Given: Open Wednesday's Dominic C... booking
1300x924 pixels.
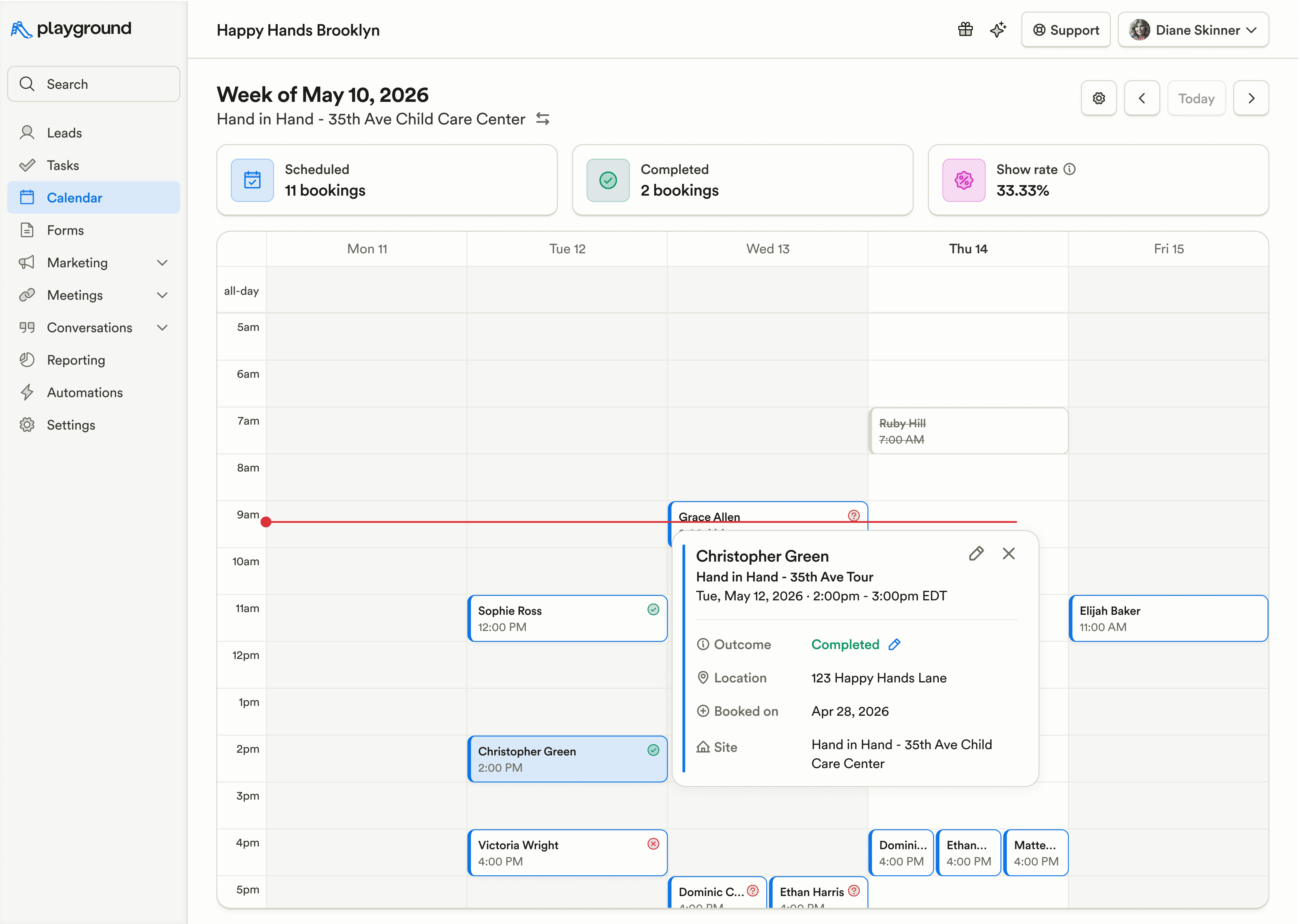Looking at the screenshot, I should pyautogui.click(x=718, y=893).
